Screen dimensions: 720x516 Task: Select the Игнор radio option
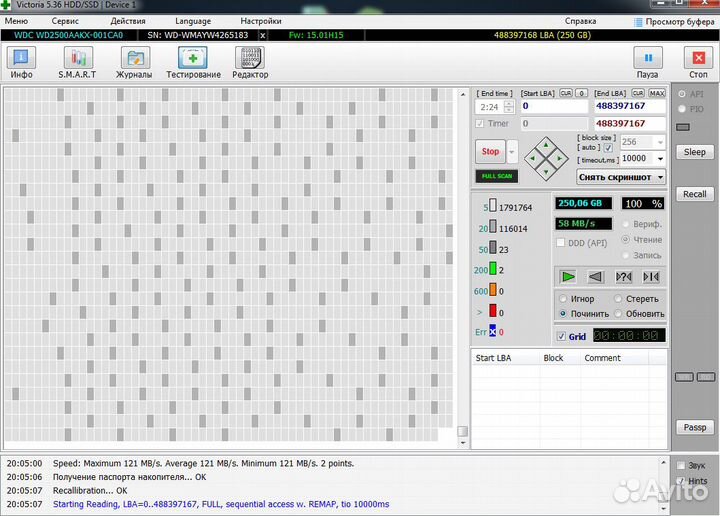[562, 299]
